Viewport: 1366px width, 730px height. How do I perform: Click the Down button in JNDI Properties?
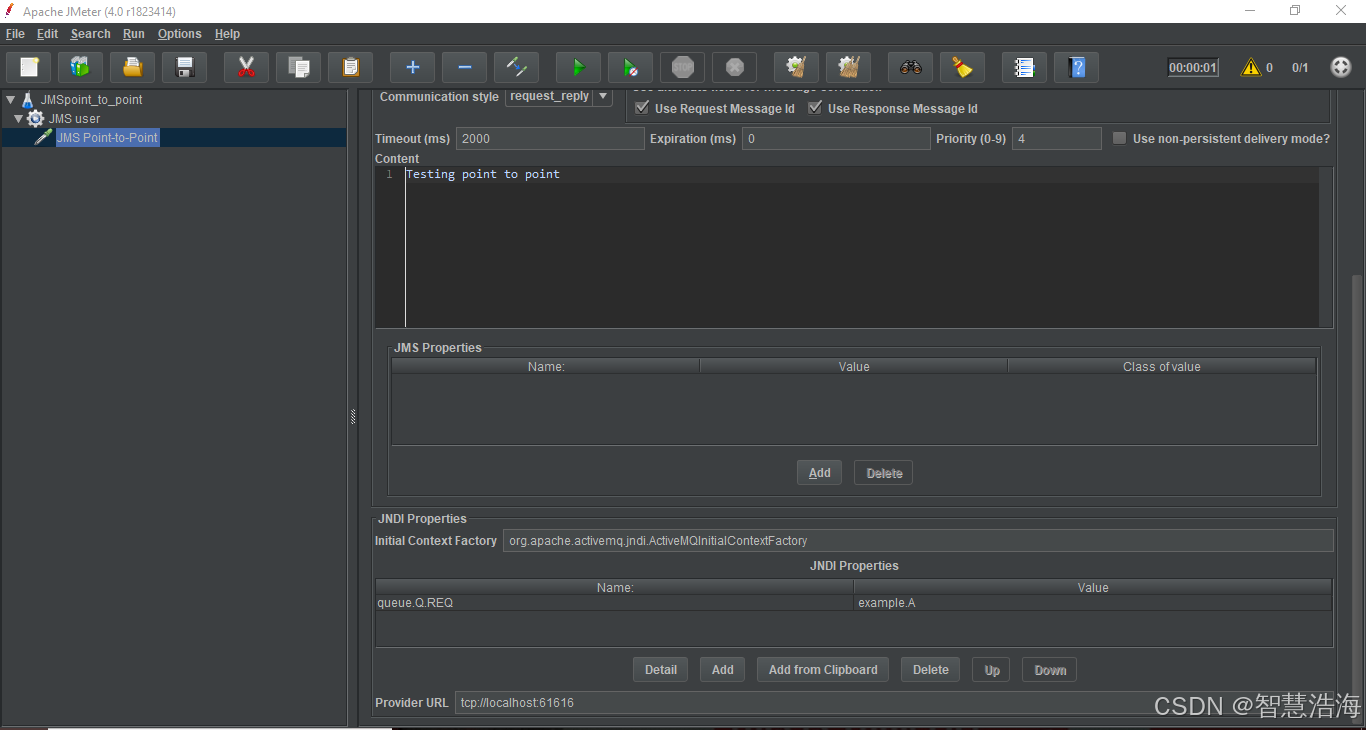[1049, 670]
